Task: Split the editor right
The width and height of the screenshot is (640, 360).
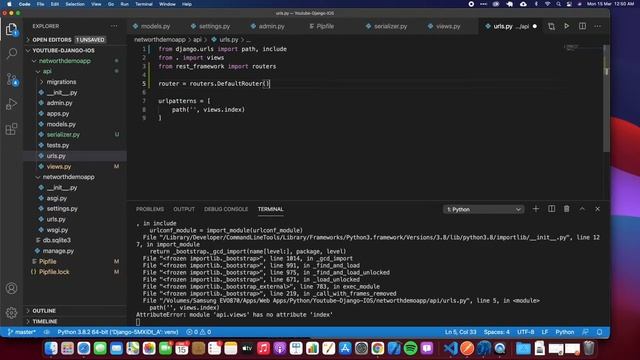Action: click(x=582, y=26)
